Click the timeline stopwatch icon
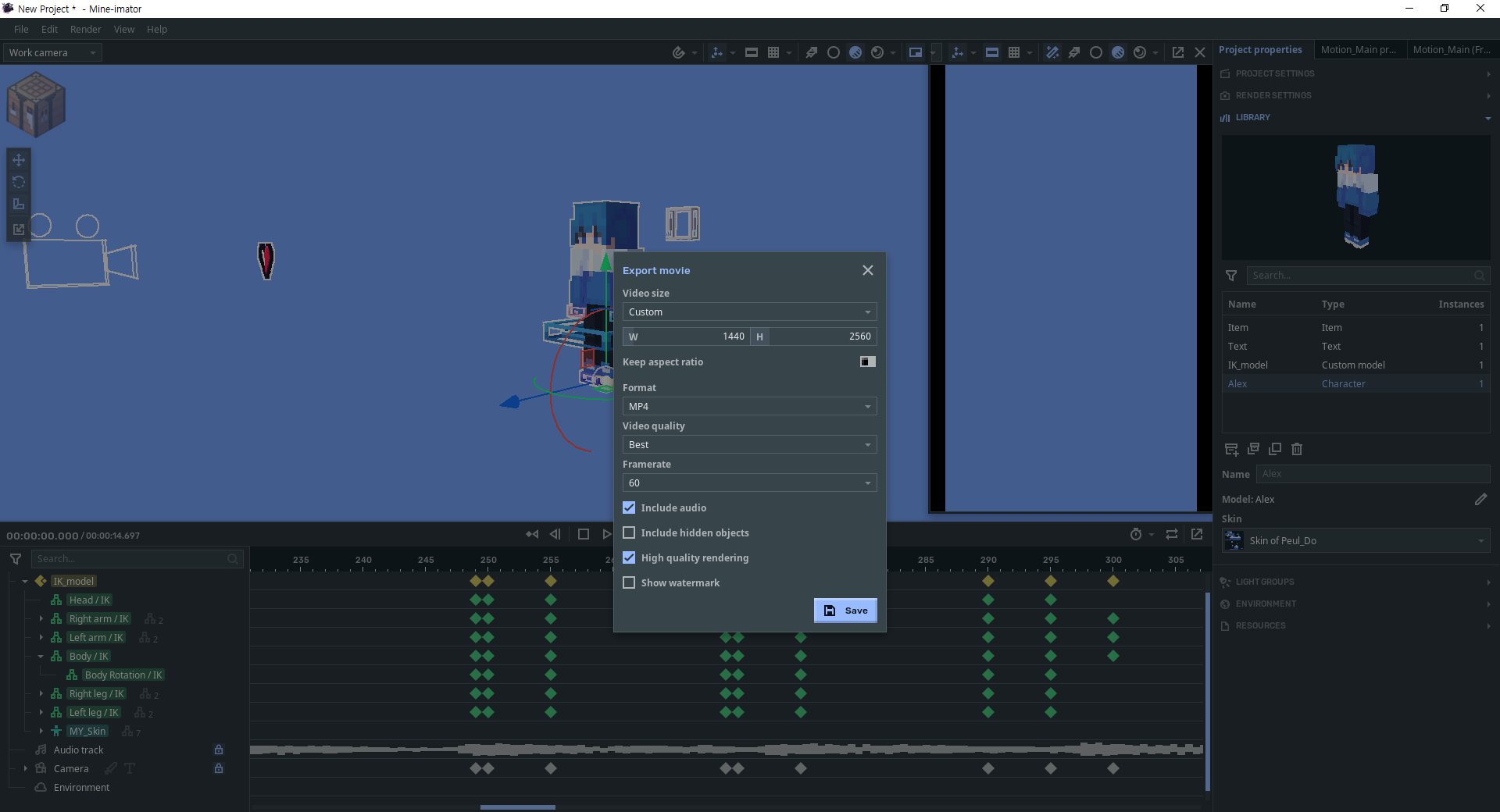The height and width of the screenshot is (812, 1500). [x=1136, y=534]
